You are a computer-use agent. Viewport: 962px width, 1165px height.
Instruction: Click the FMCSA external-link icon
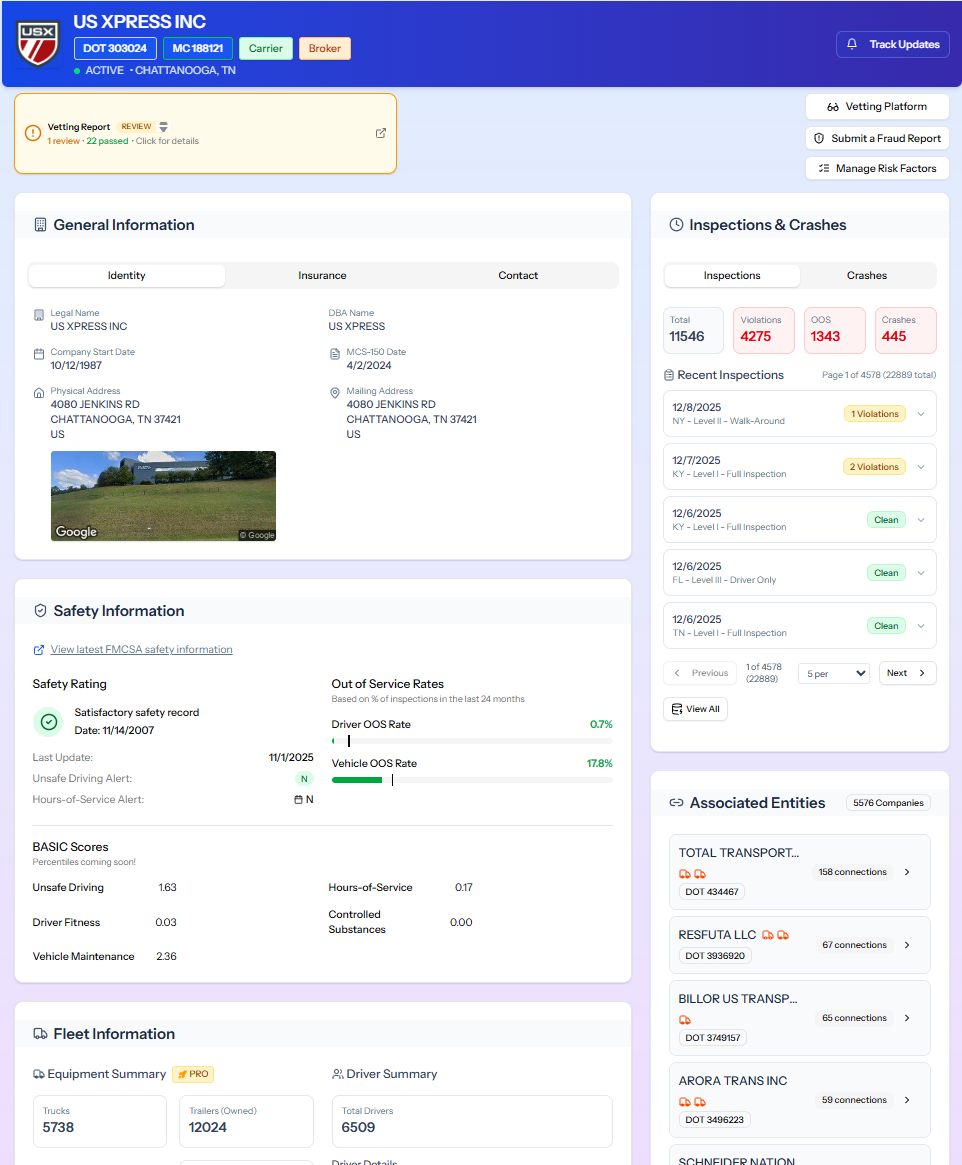[x=38, y=649]
